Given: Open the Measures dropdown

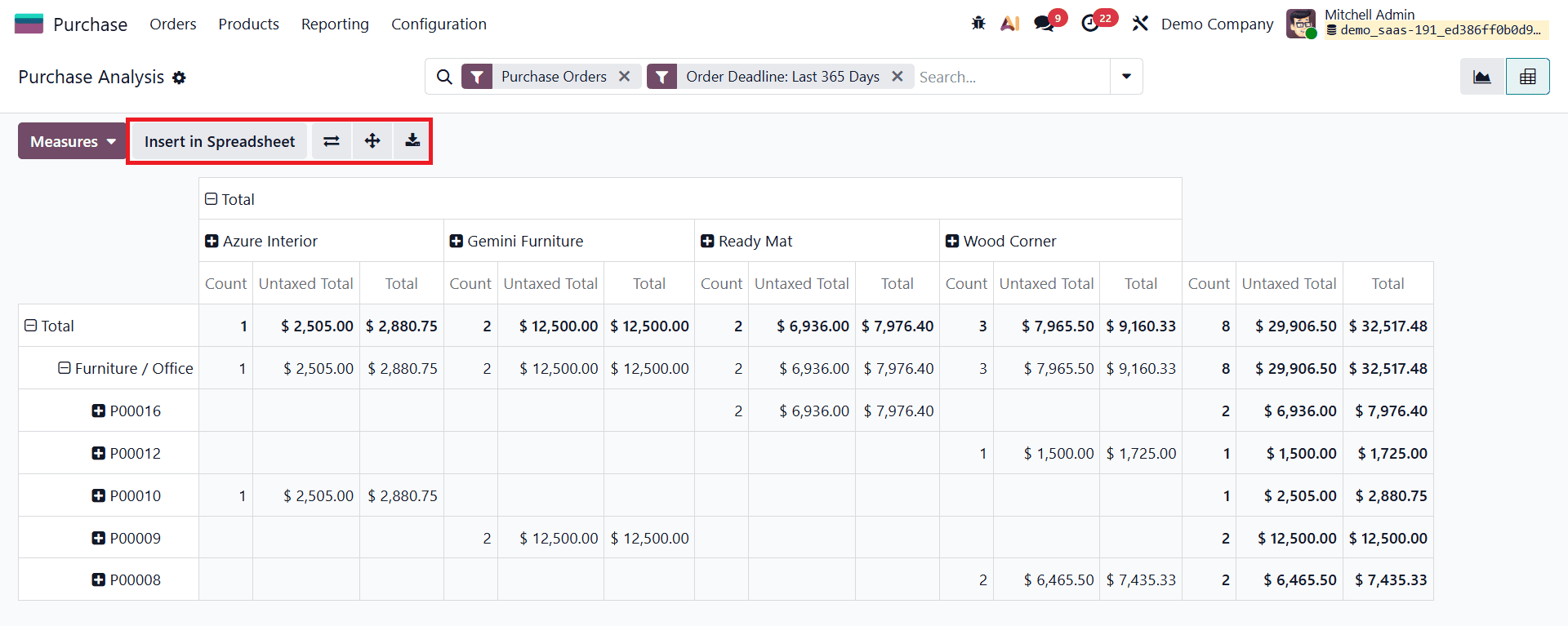Looking at the screenshot, I should pyautogui.click(x=72, y=141).
